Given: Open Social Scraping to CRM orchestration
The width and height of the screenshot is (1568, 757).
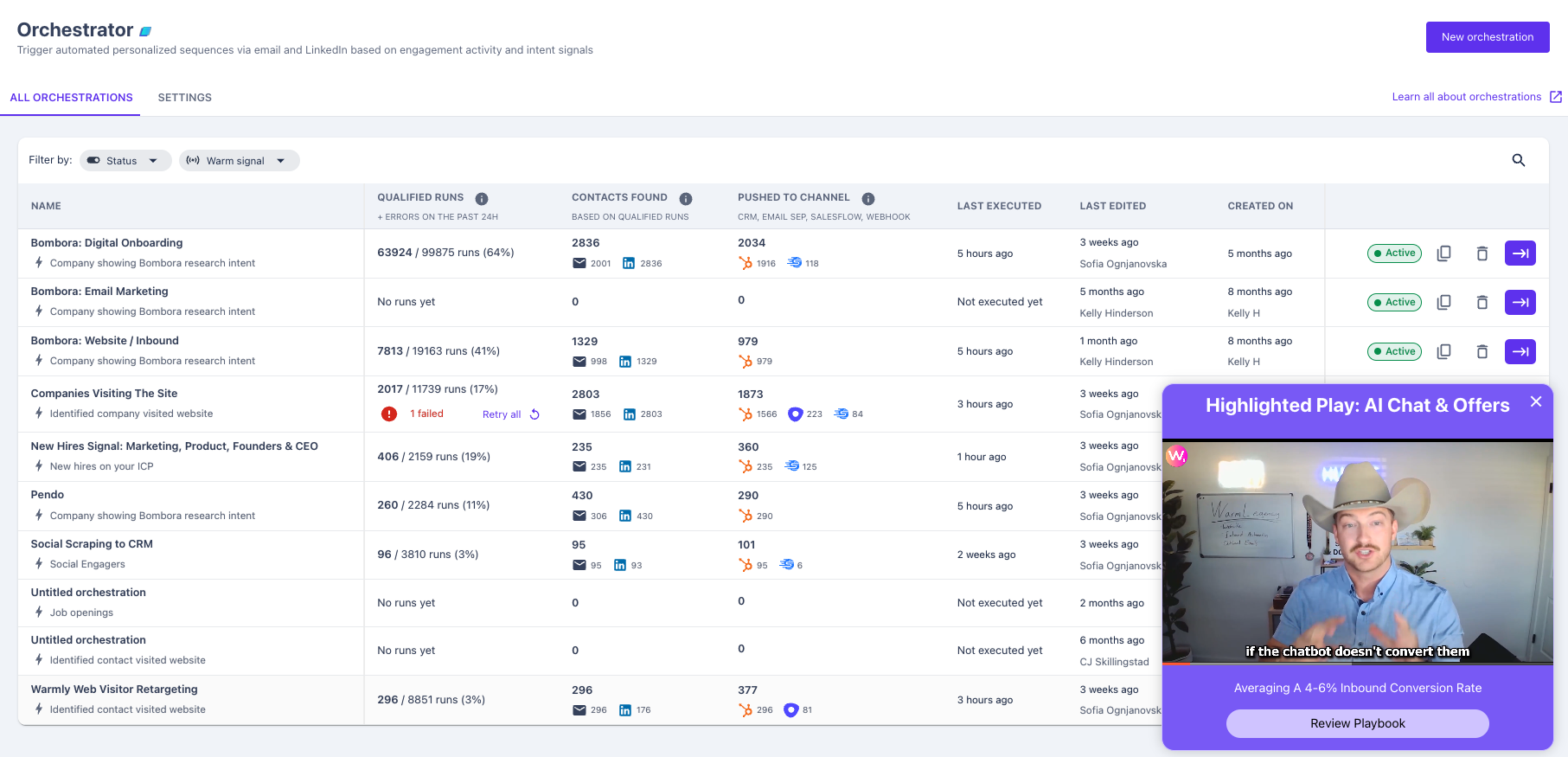Looking at the screenshot, I should pyautogui.click(x=92, y=544).
